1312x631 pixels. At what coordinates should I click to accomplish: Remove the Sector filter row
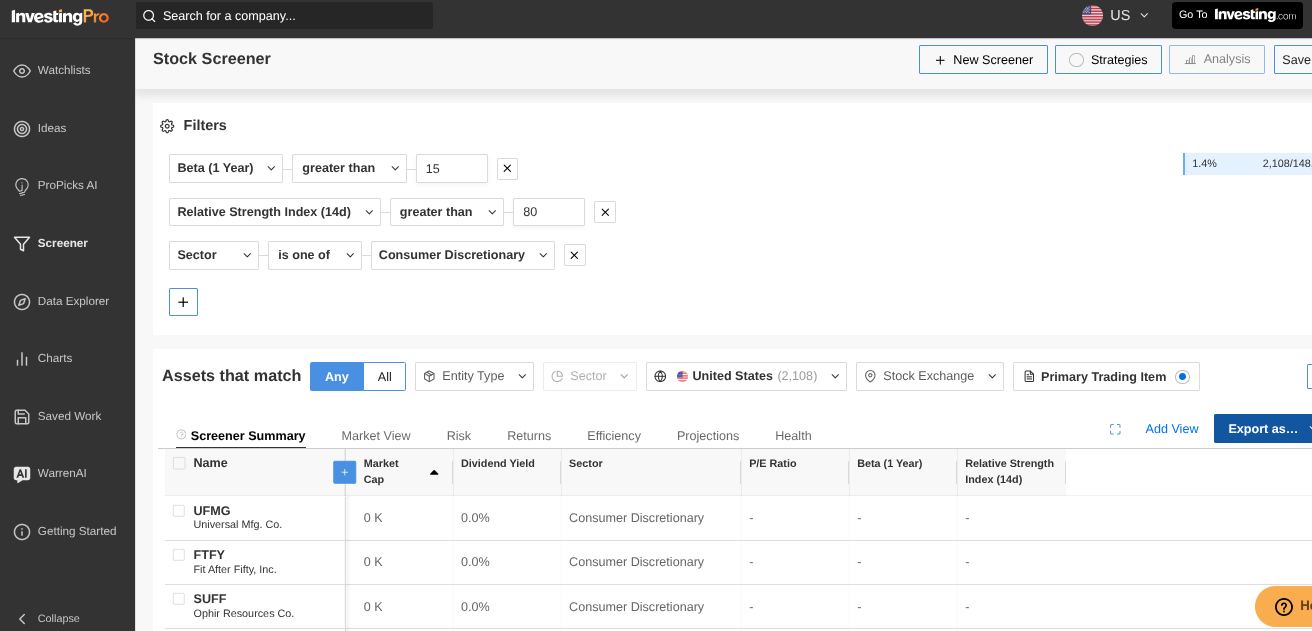(574, 255)
